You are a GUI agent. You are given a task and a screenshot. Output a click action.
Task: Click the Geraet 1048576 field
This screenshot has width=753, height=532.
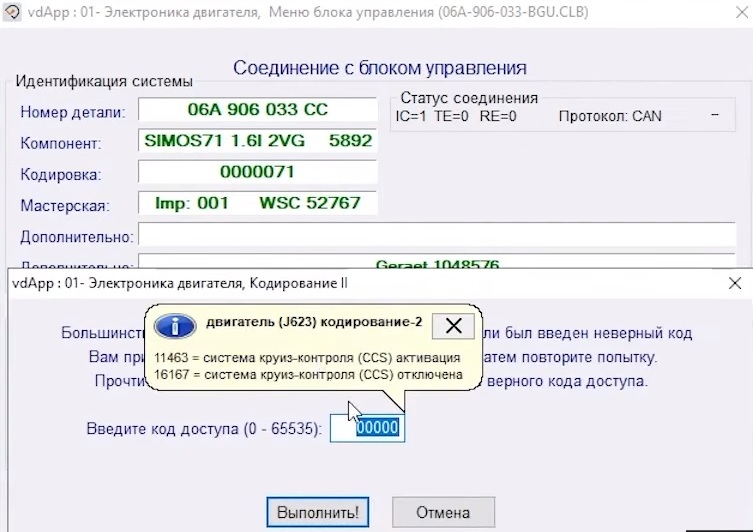(x=437, y=261)
